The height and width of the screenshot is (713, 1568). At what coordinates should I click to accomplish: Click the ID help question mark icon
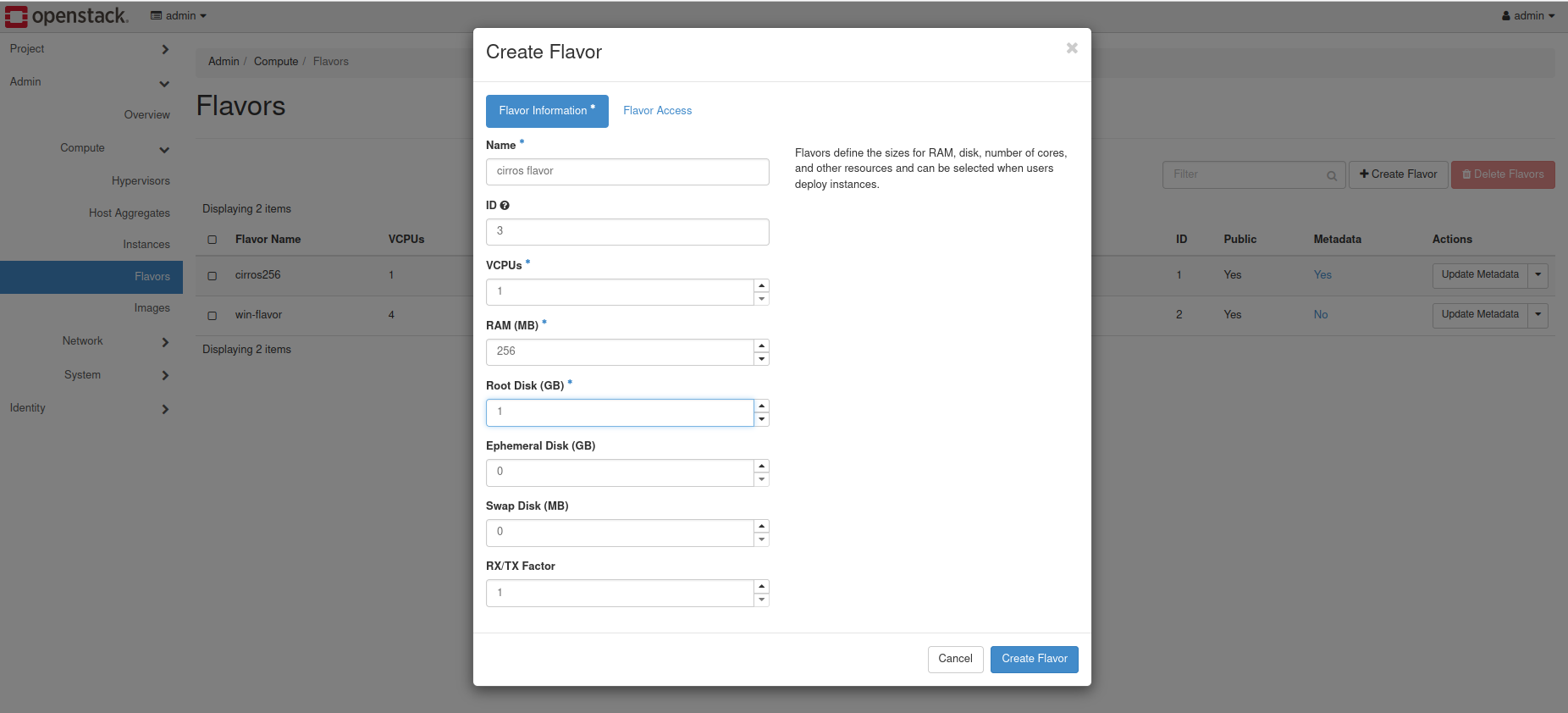[505, 206]
